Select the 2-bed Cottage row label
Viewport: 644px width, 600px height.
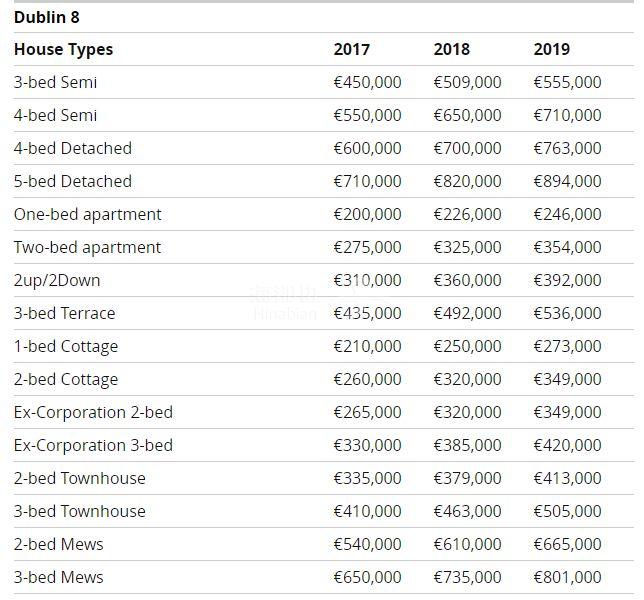pyautogui.click(x=66, y=379)
